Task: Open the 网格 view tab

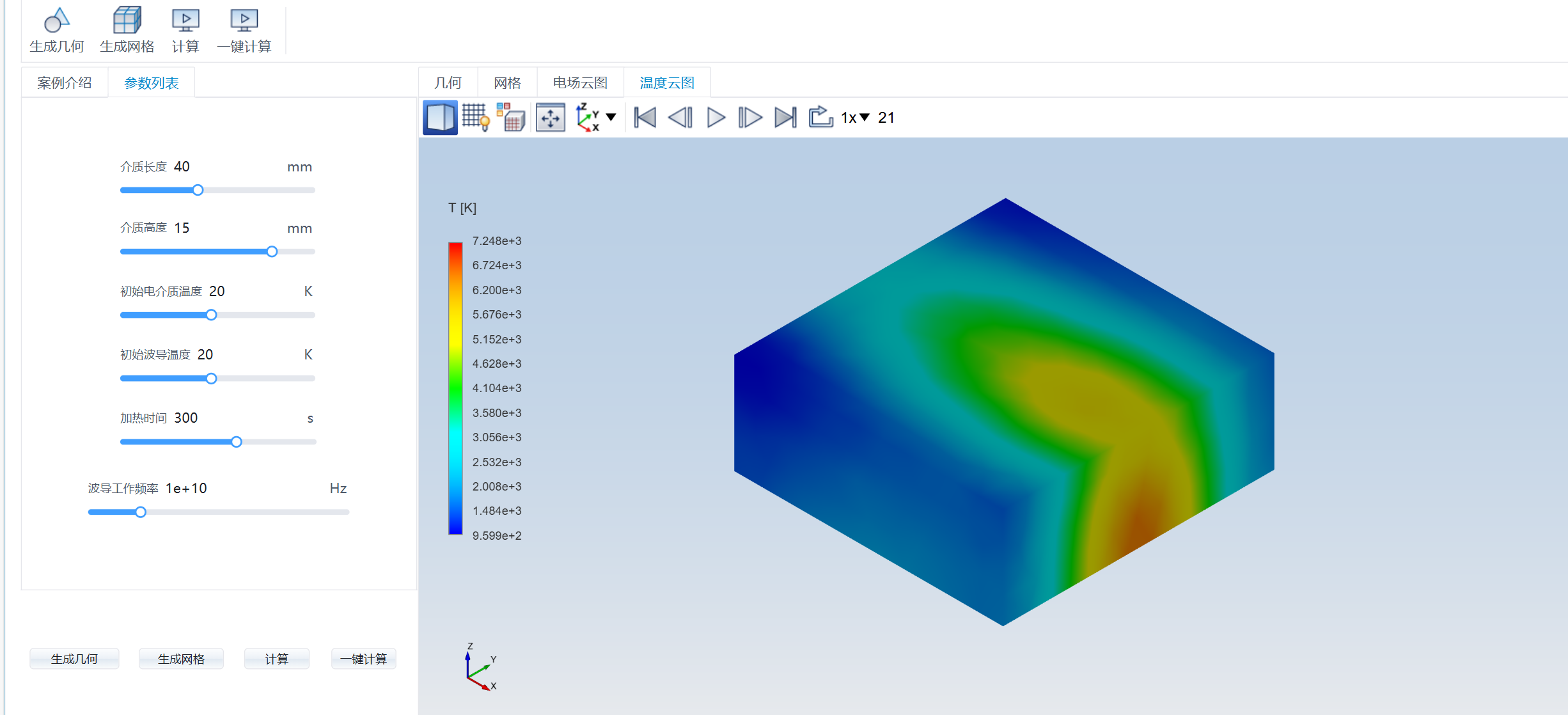Action: point(508,82)
